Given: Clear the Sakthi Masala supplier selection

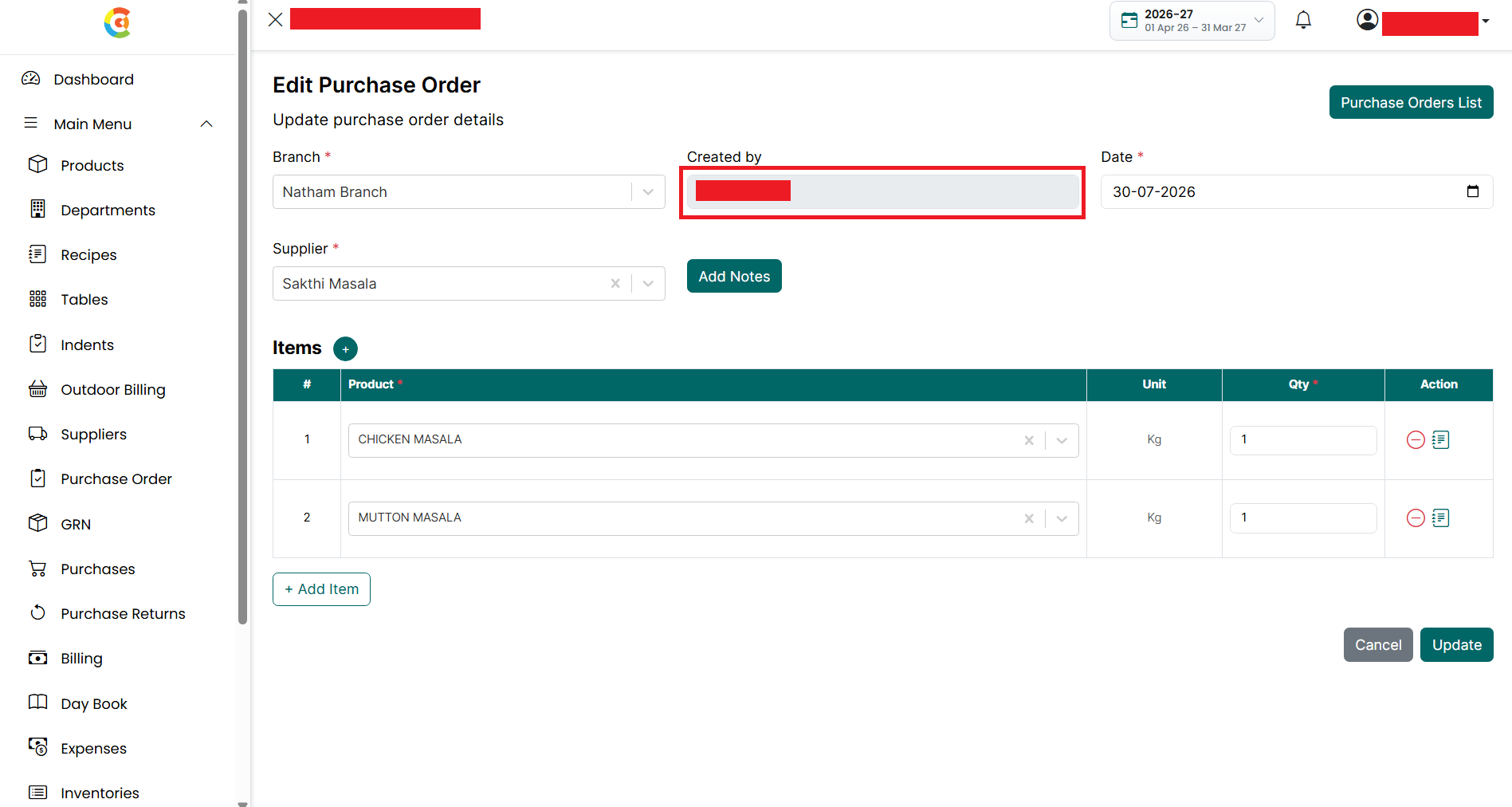Looking at the screenshot, I should [x=615, y=283].
